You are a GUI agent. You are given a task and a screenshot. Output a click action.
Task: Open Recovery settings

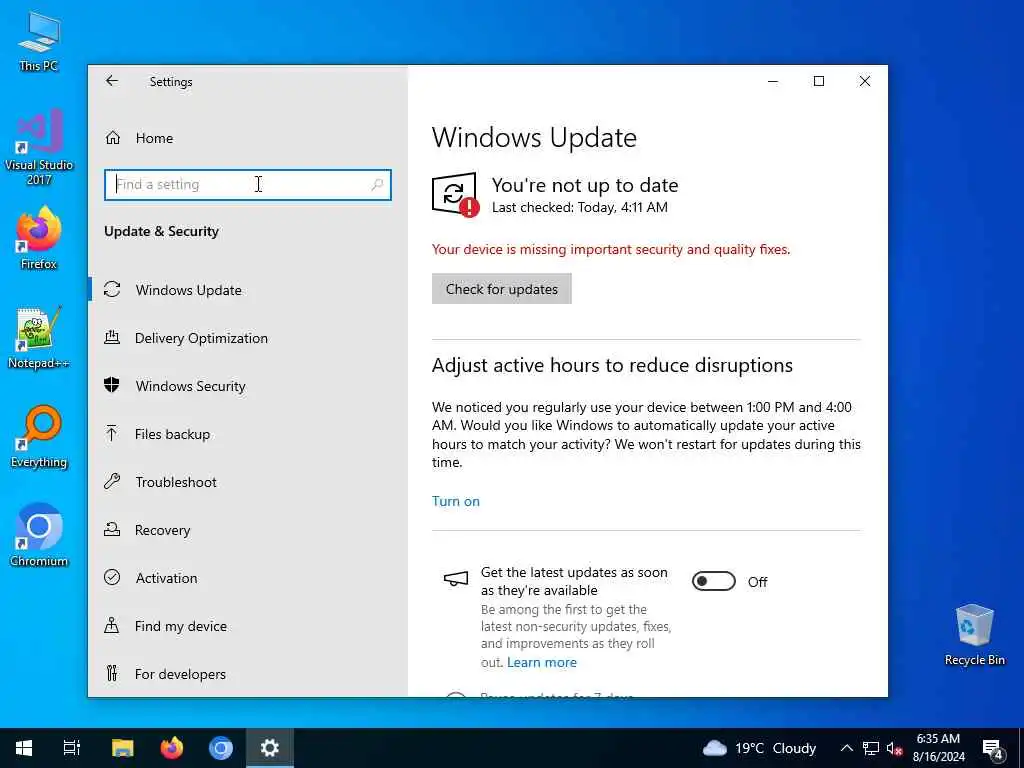pyautogui.click(x=248, y=530)
